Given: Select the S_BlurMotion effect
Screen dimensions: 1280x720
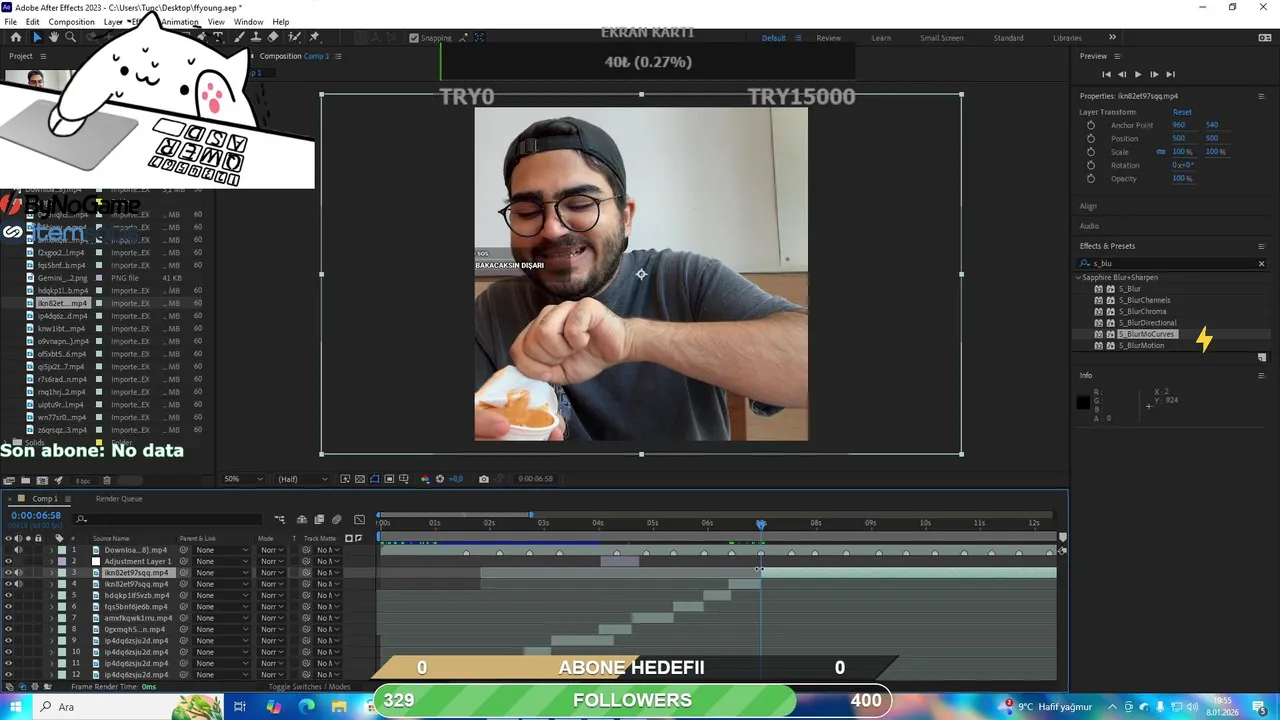Looking at the screenshot, I should point(1141,346).
